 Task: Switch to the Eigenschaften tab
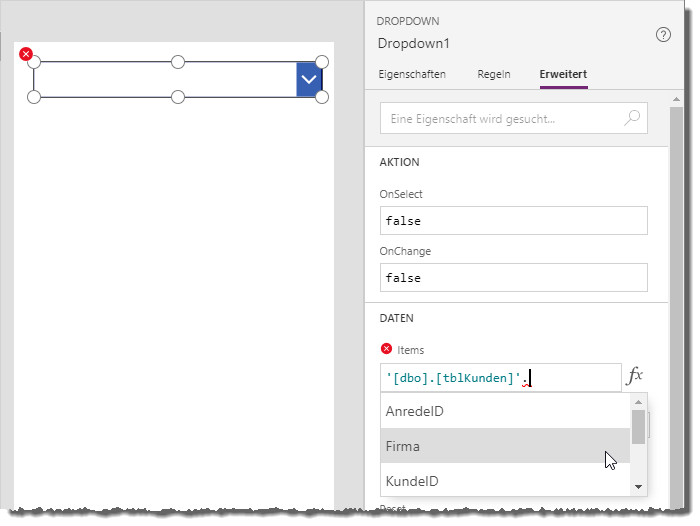(x=412, y=74)
